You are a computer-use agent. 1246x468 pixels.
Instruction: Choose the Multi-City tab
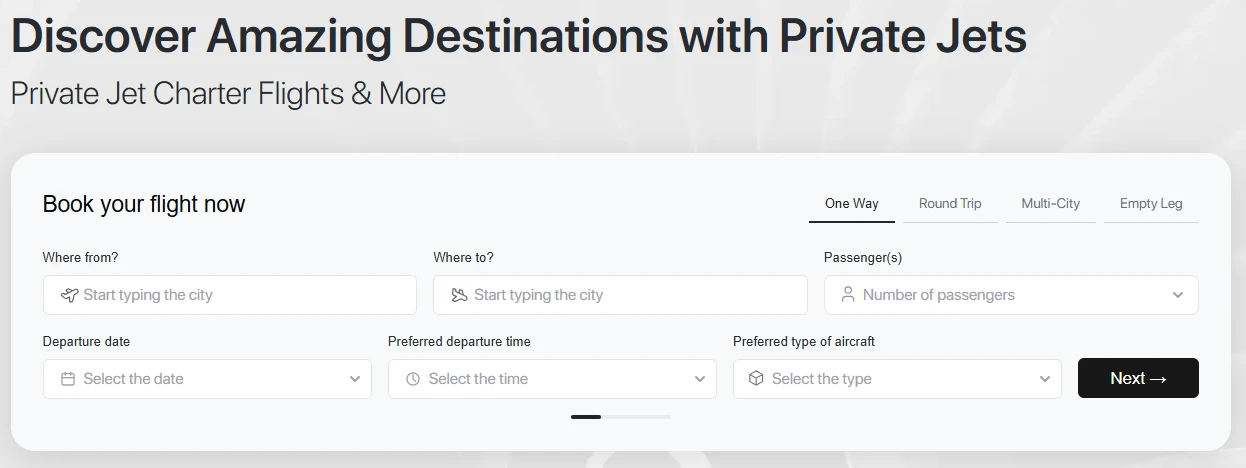(1051, 204)
